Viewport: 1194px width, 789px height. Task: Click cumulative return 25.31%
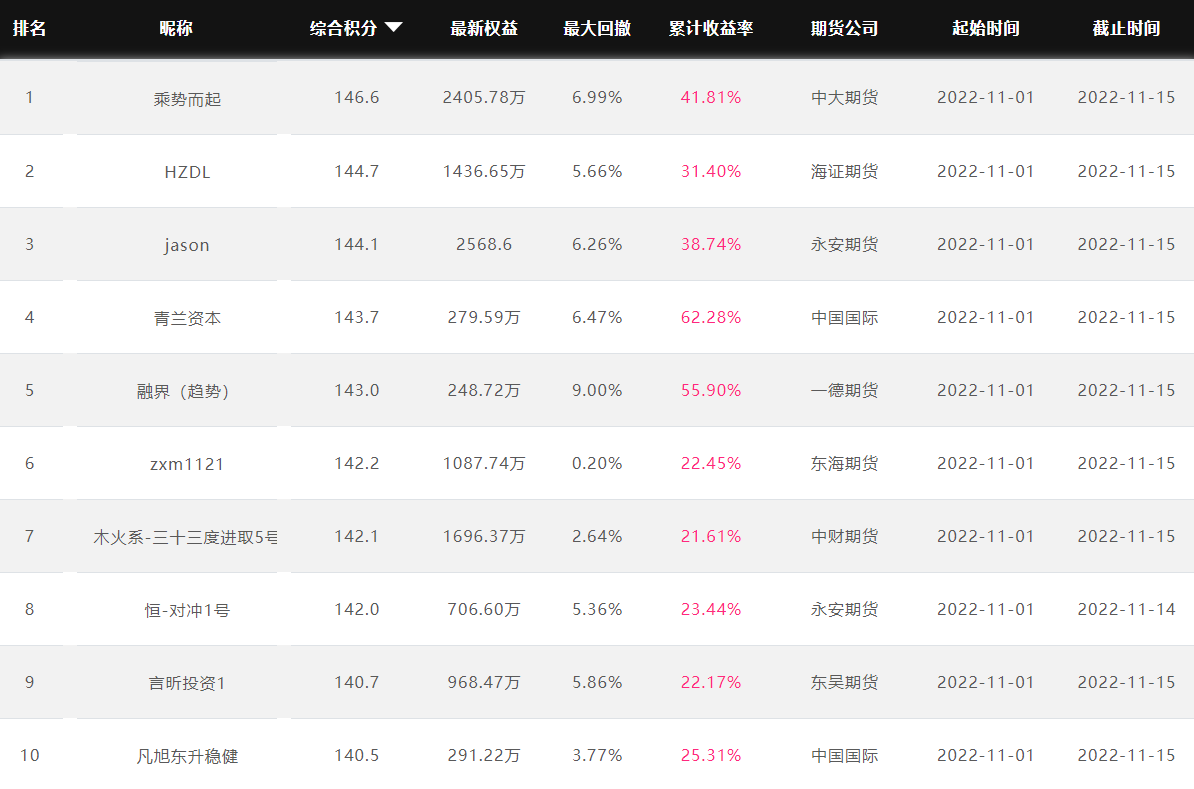(x=710, y=755)
